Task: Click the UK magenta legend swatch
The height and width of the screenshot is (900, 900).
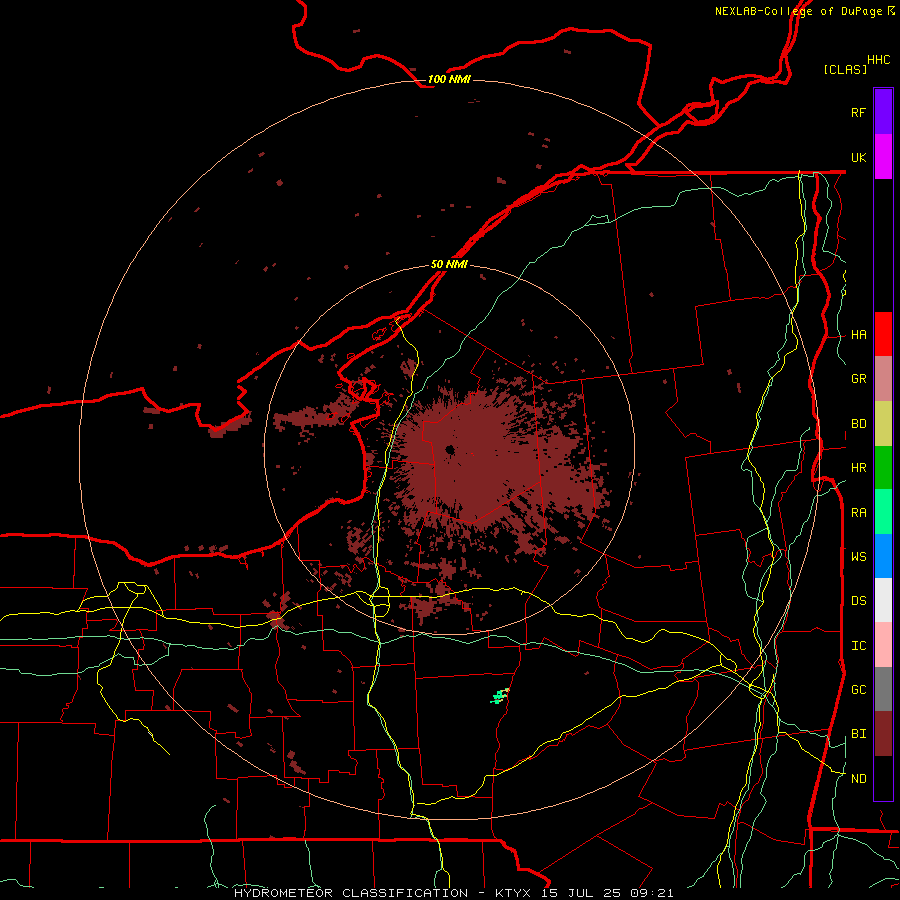Action: point(883,157)
